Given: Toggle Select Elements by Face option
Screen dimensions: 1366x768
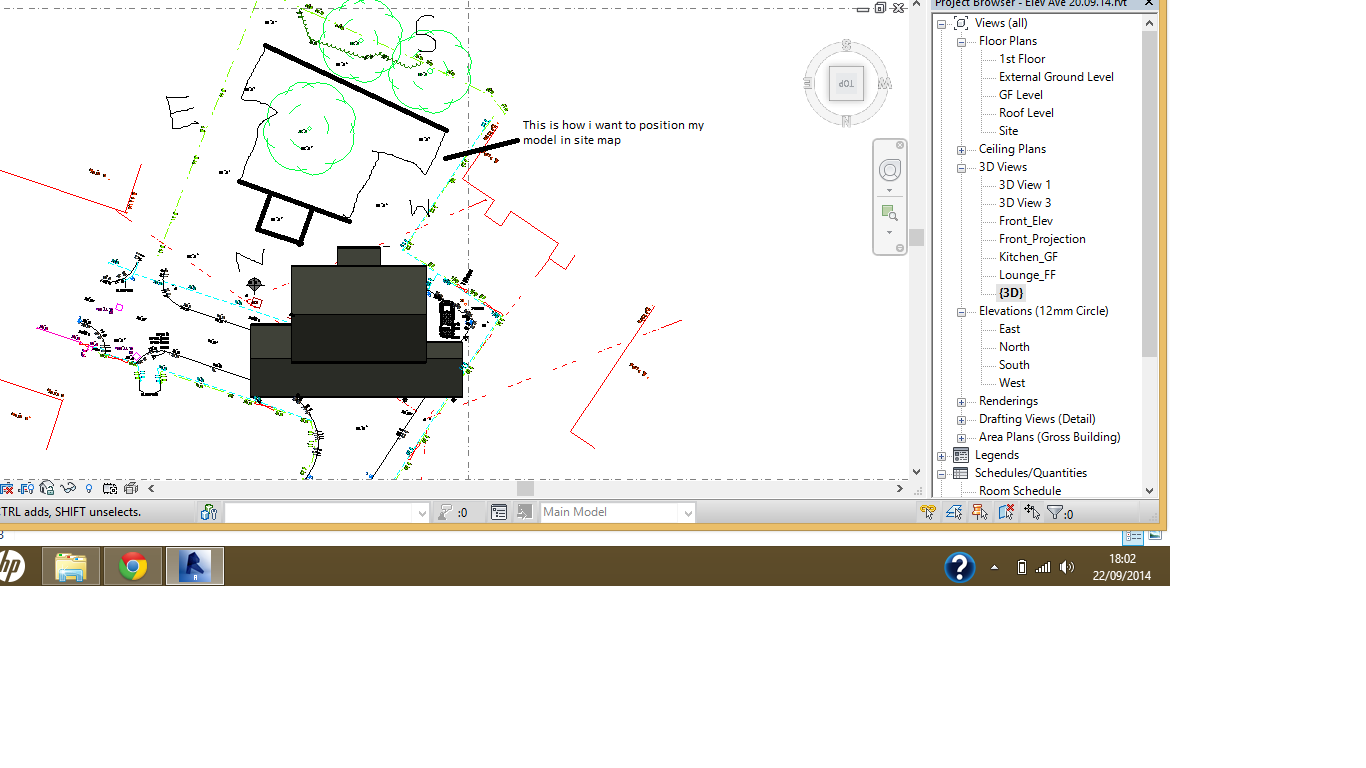Looking at the screenshot, I should point(1006,512).
